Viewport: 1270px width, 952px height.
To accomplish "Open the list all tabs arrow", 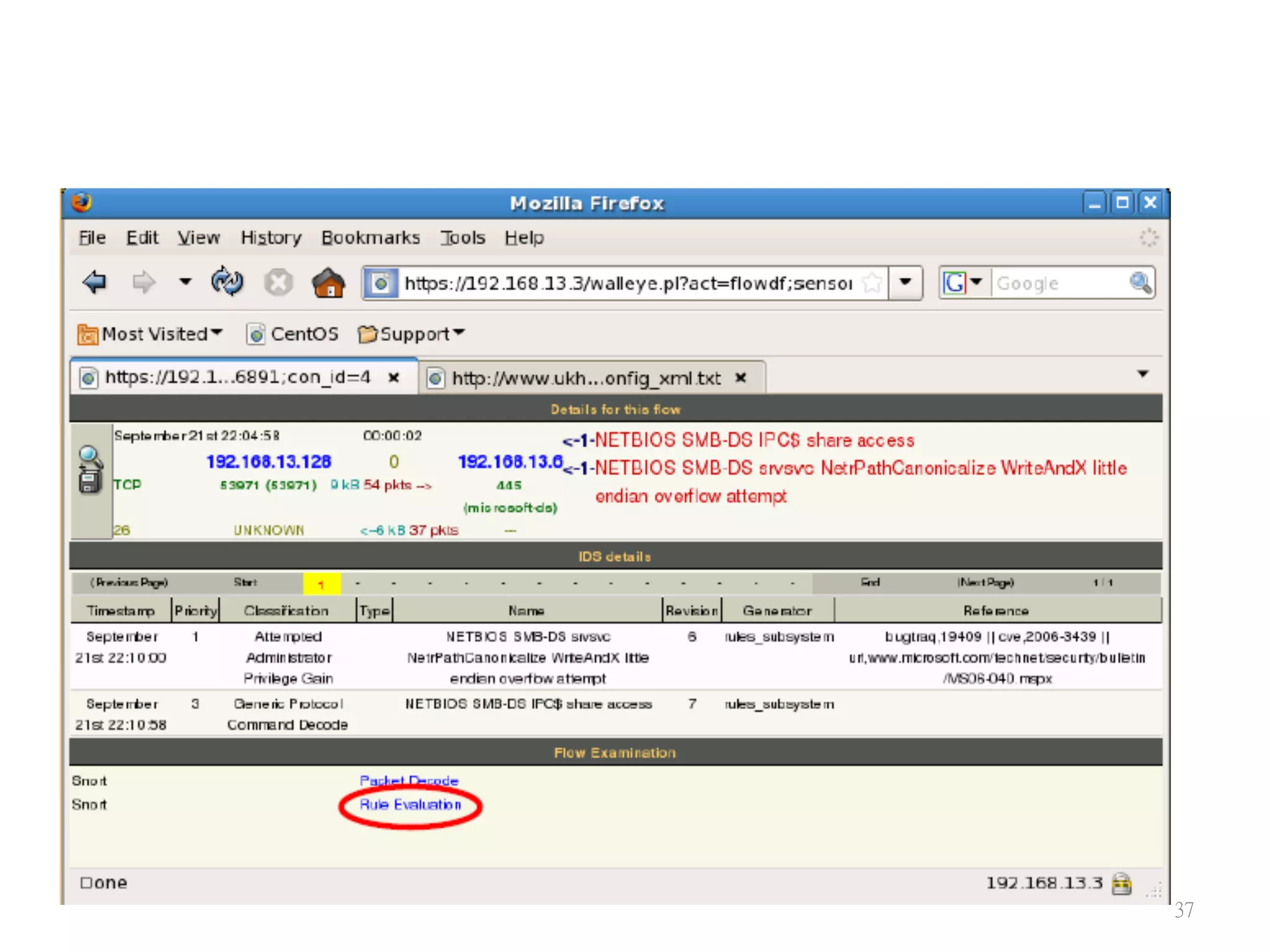I will 1143,374.
